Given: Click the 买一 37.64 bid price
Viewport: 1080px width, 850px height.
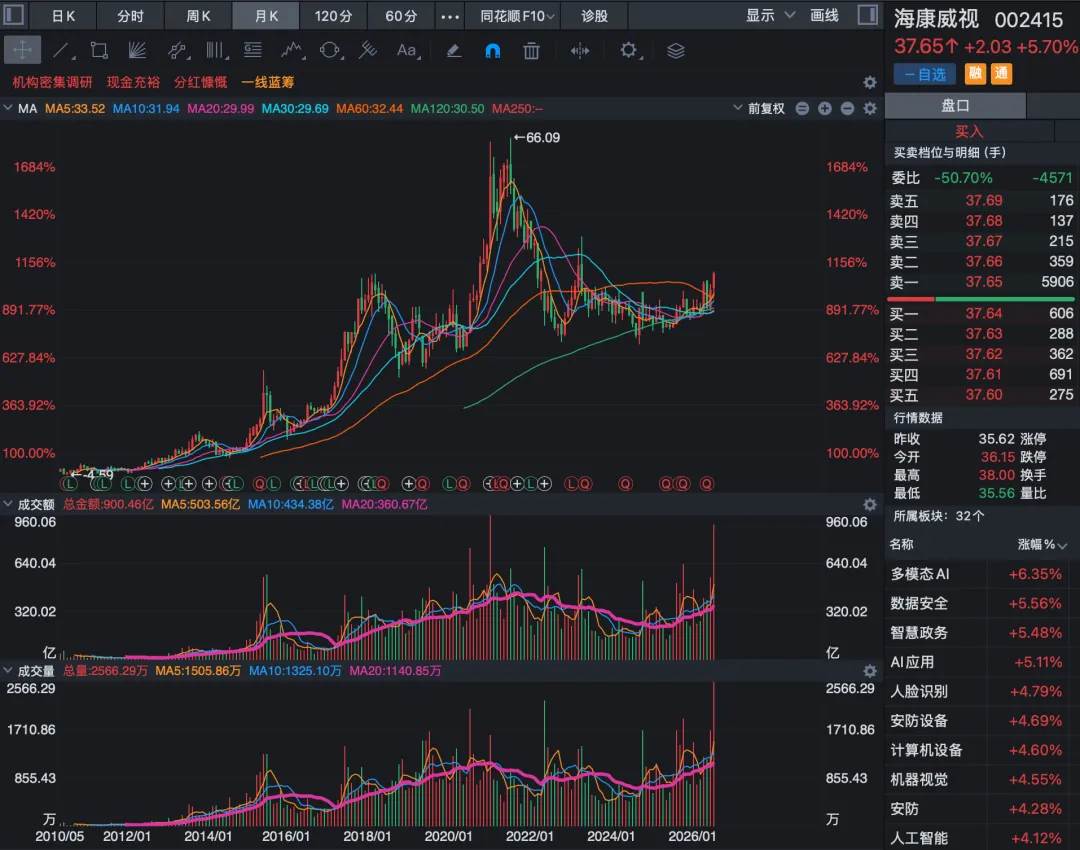Looking at the screenshot, I should tap(984, 313).
